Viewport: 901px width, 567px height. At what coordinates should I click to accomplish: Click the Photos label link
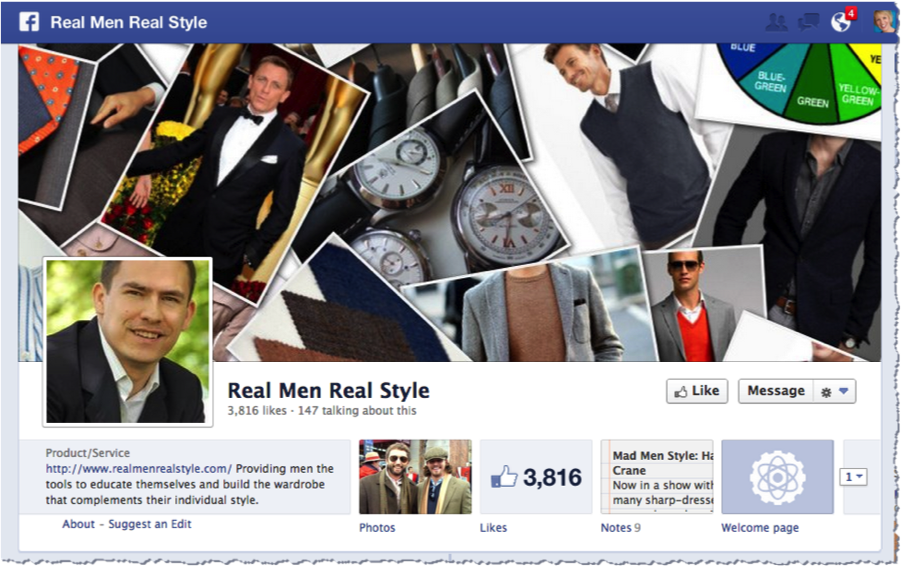[x=377, y=528]
